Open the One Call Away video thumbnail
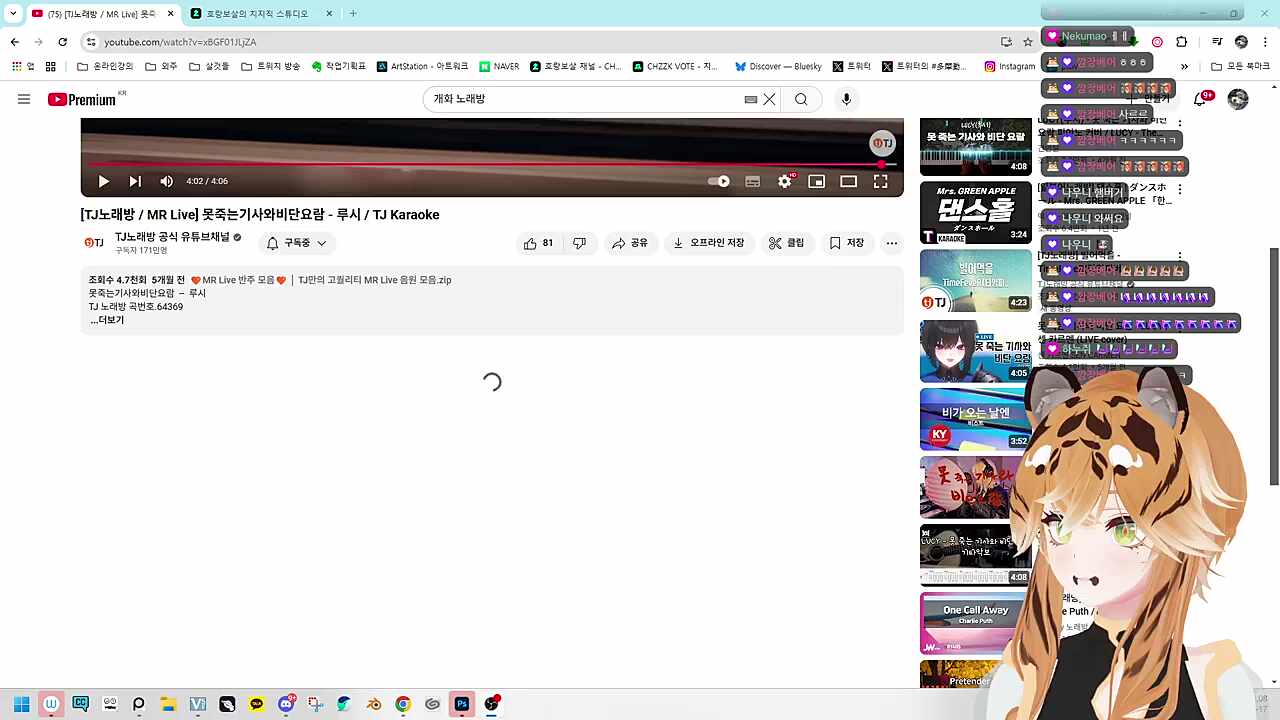 pyautogui.click(x=975, y=623)
